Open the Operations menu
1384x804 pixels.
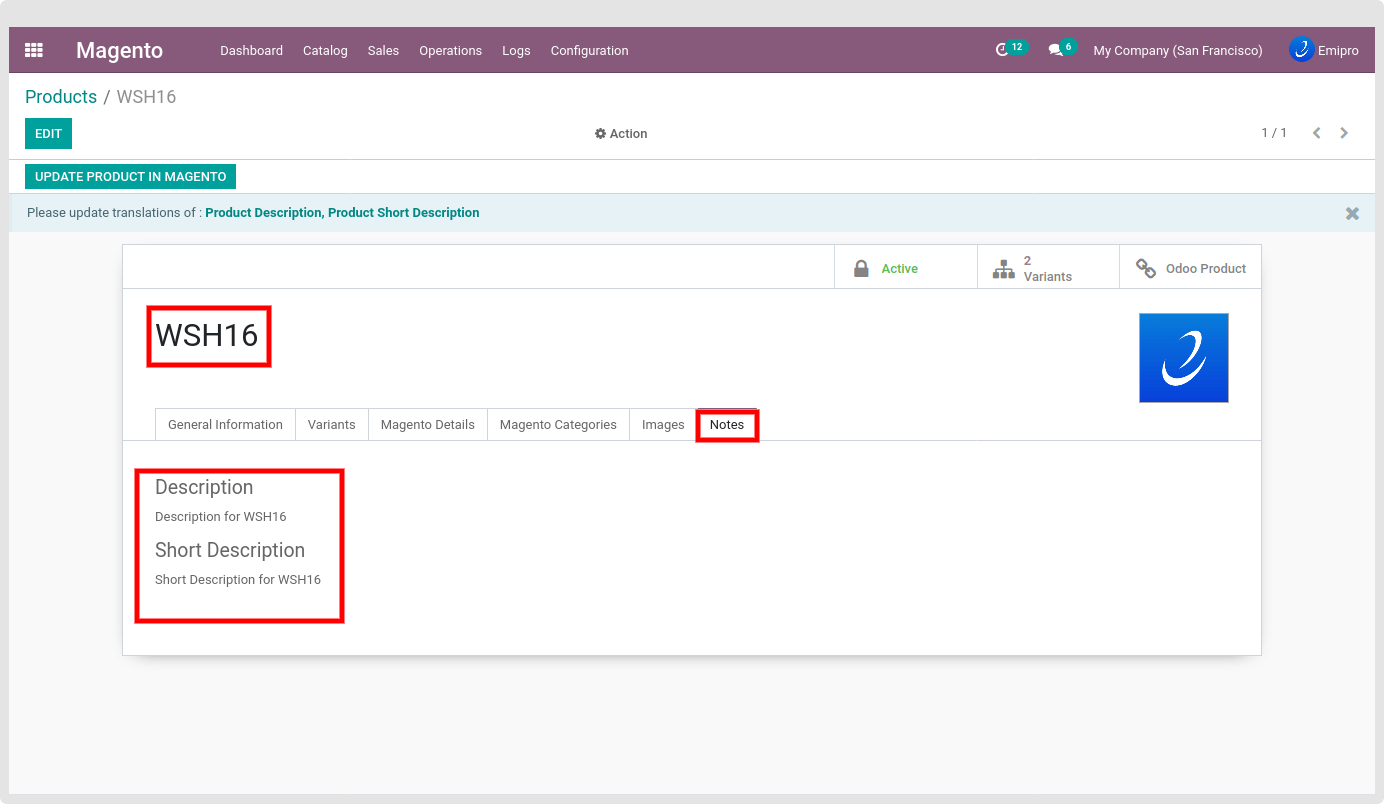(x=450, y=50)
